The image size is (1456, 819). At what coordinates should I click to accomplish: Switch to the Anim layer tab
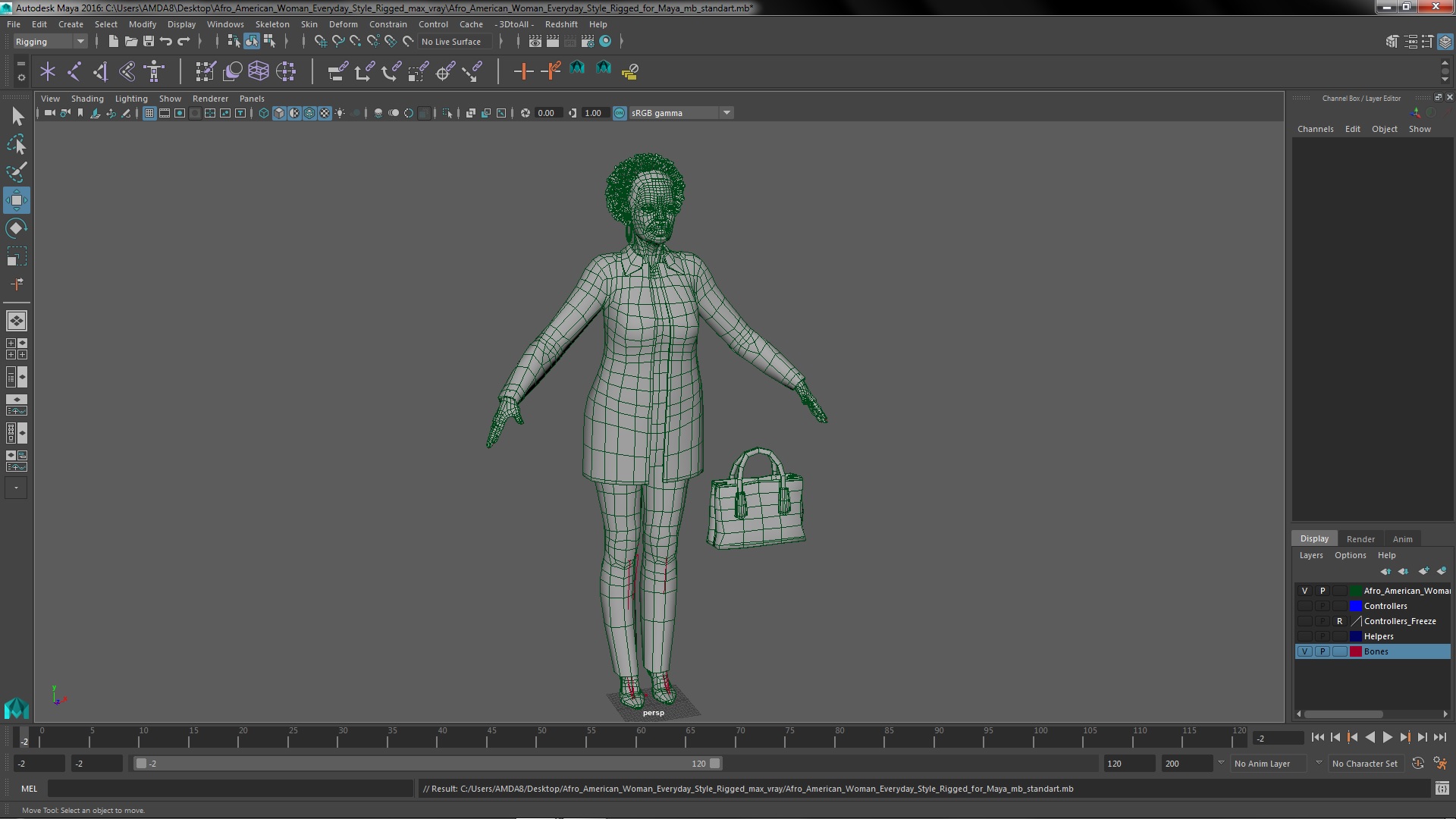pos(1402,538)
